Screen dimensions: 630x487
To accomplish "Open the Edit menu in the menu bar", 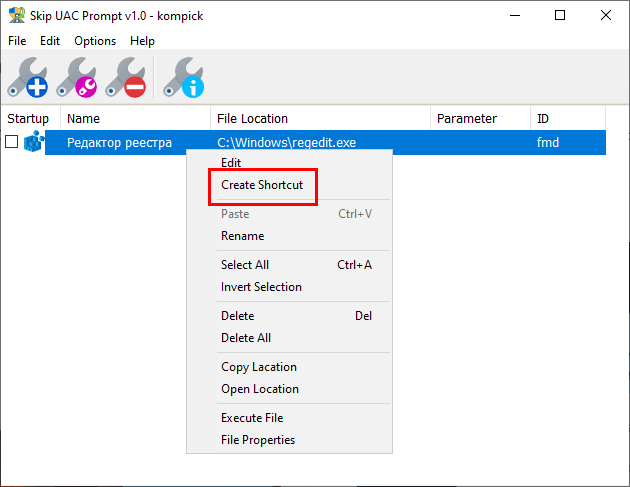I will tap(50, 41).
